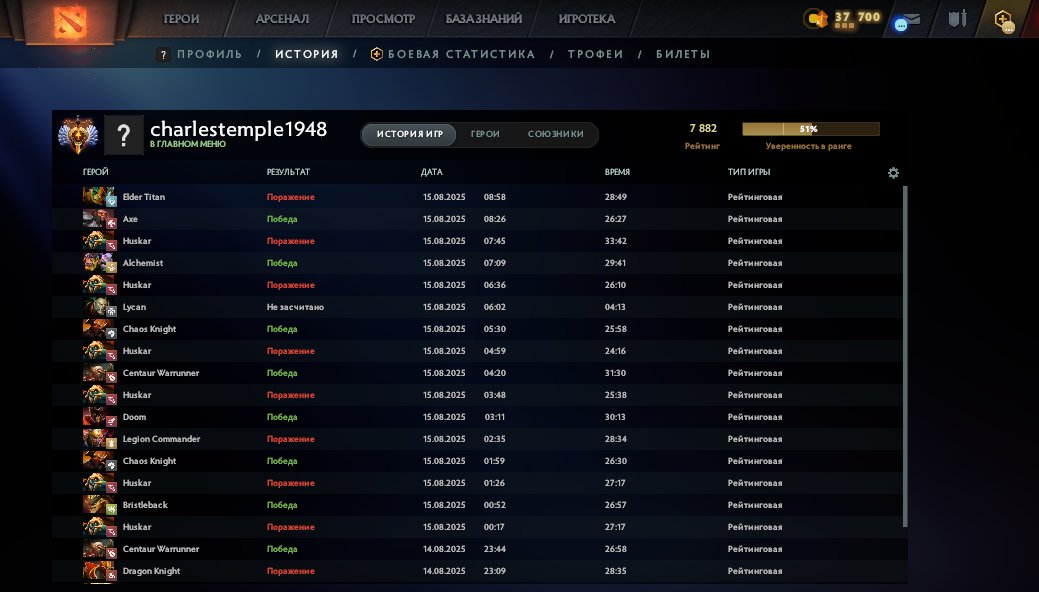The height and width of the screenshot is (592, 1039).
Task: Click the Dota Plus icon beside БОЕВАЯ СТАТИСТИКА
Action: click(x=376, y=54)
